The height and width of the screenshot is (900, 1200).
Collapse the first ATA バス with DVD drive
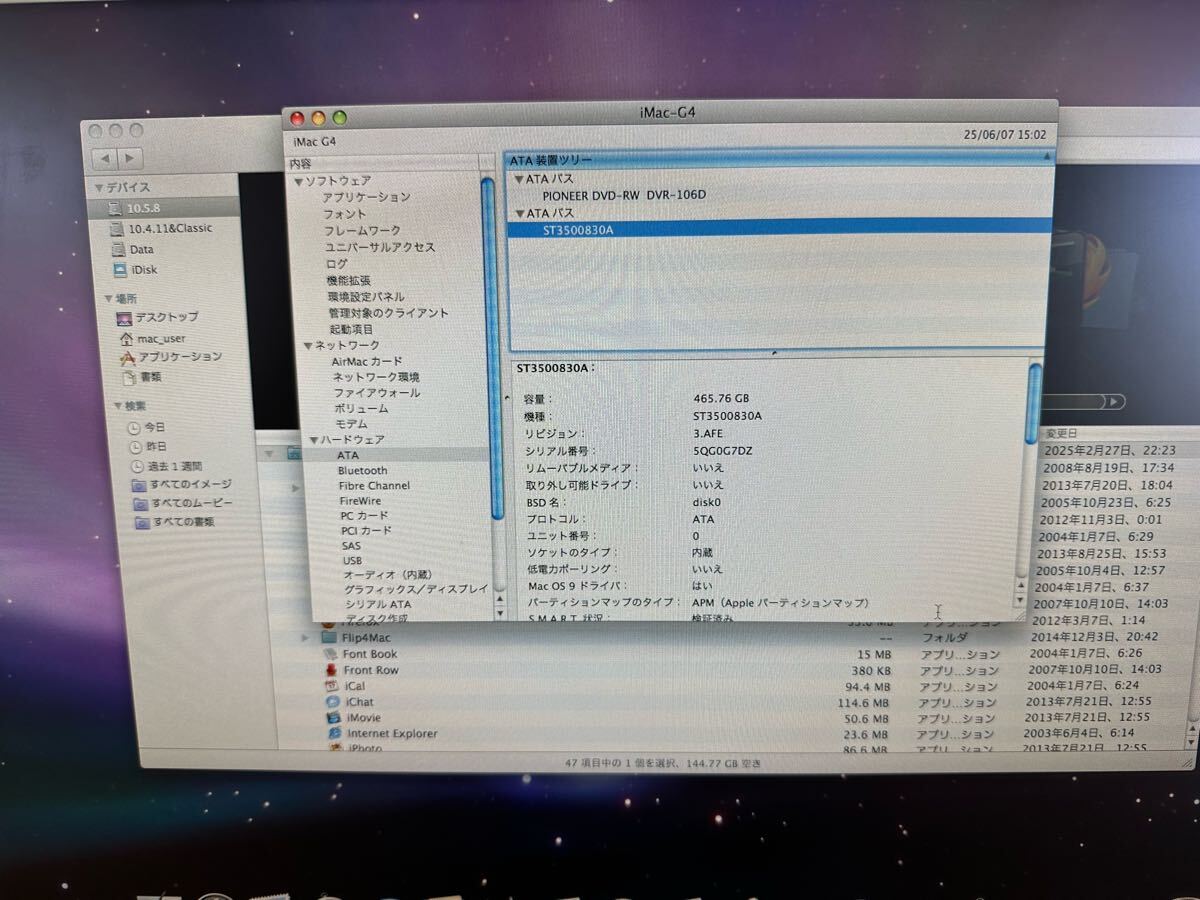pyautogui.click(x=520, y=179)
